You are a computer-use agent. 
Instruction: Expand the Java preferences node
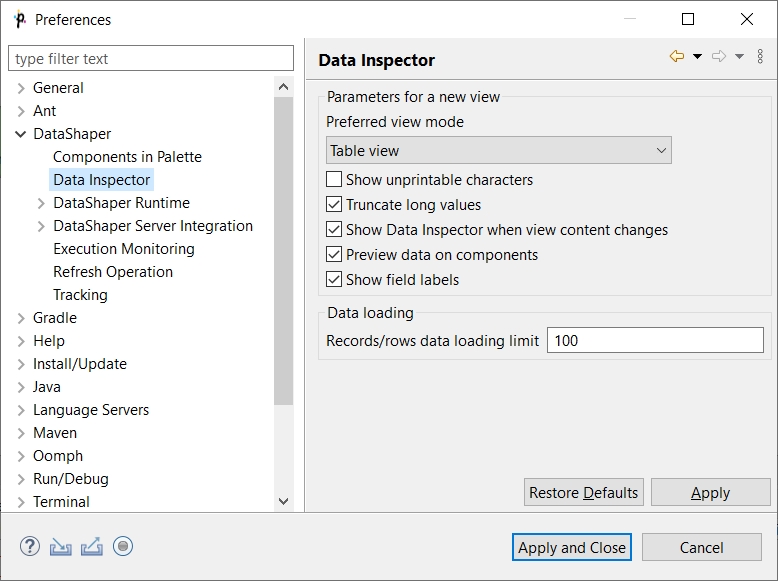[21, 387]
